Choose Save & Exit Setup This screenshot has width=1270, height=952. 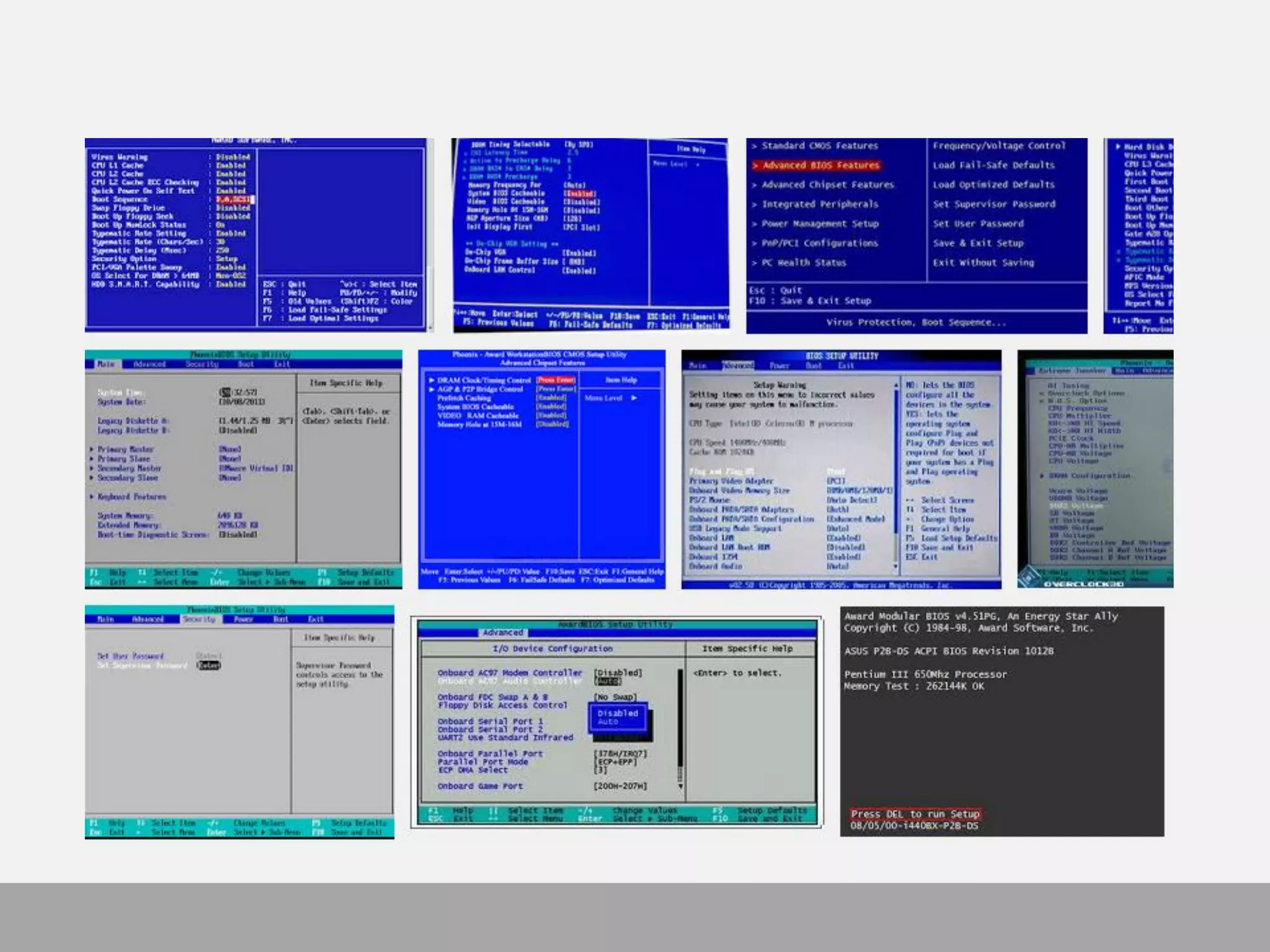click(978, 243)
